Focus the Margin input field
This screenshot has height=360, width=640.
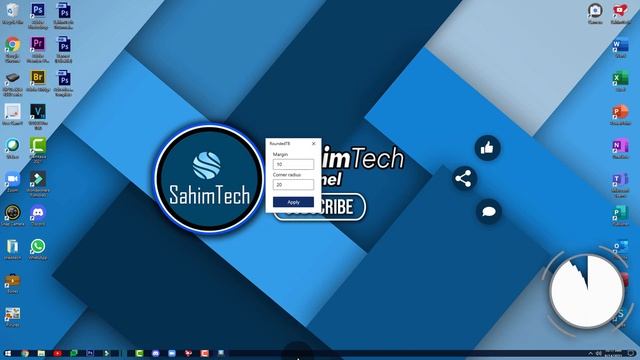[293, 164]
